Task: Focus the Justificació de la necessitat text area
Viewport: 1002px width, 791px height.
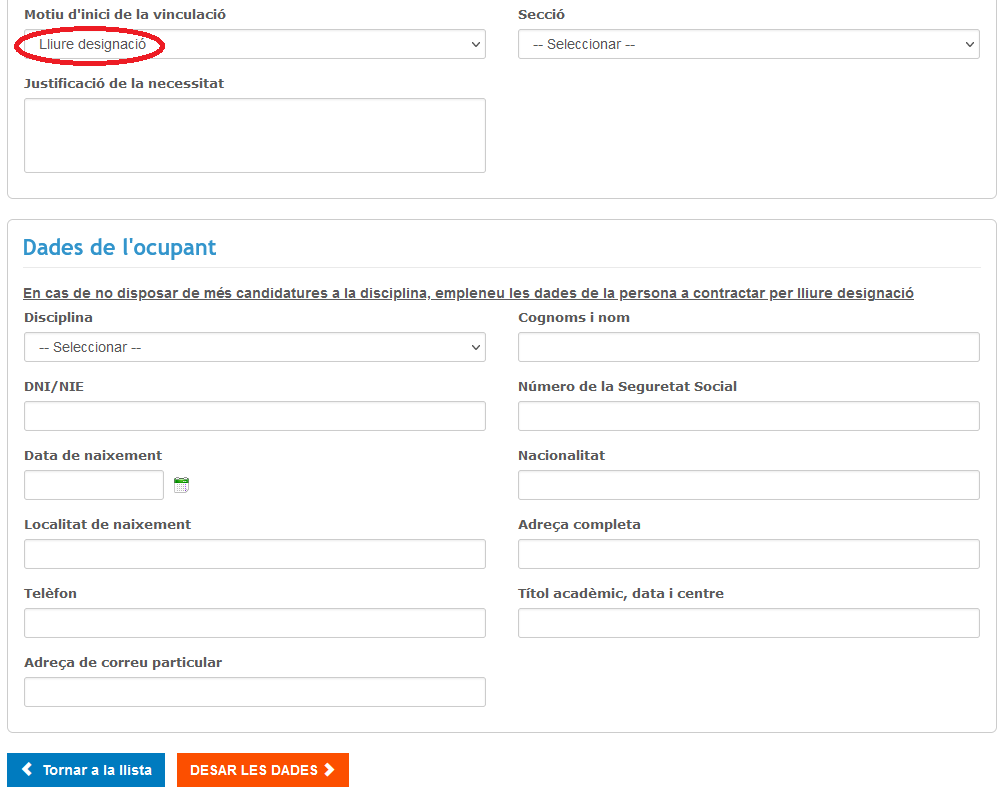Action: click(254, 135)
